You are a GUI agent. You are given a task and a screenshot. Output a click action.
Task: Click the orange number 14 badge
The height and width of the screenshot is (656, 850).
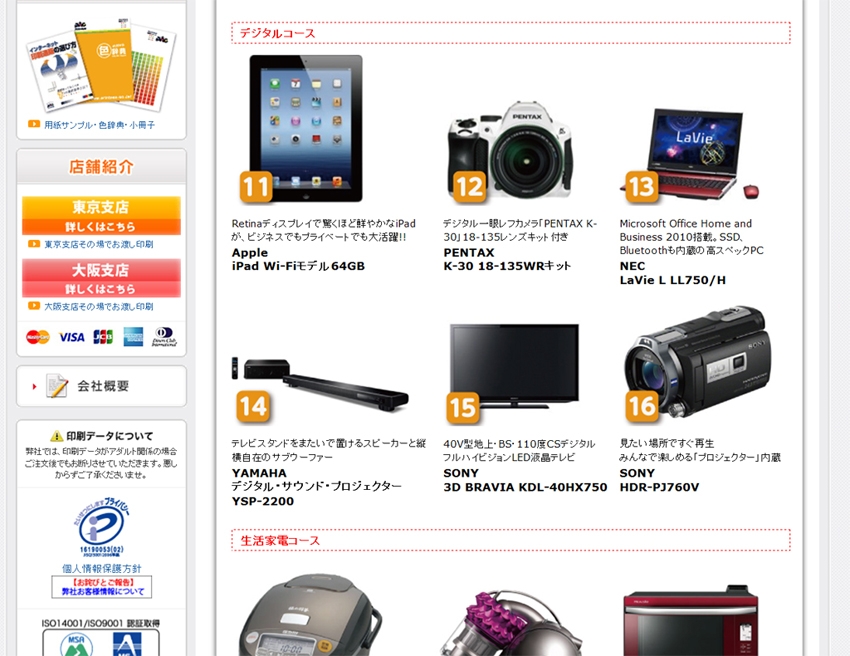click(x=253, y=407)
